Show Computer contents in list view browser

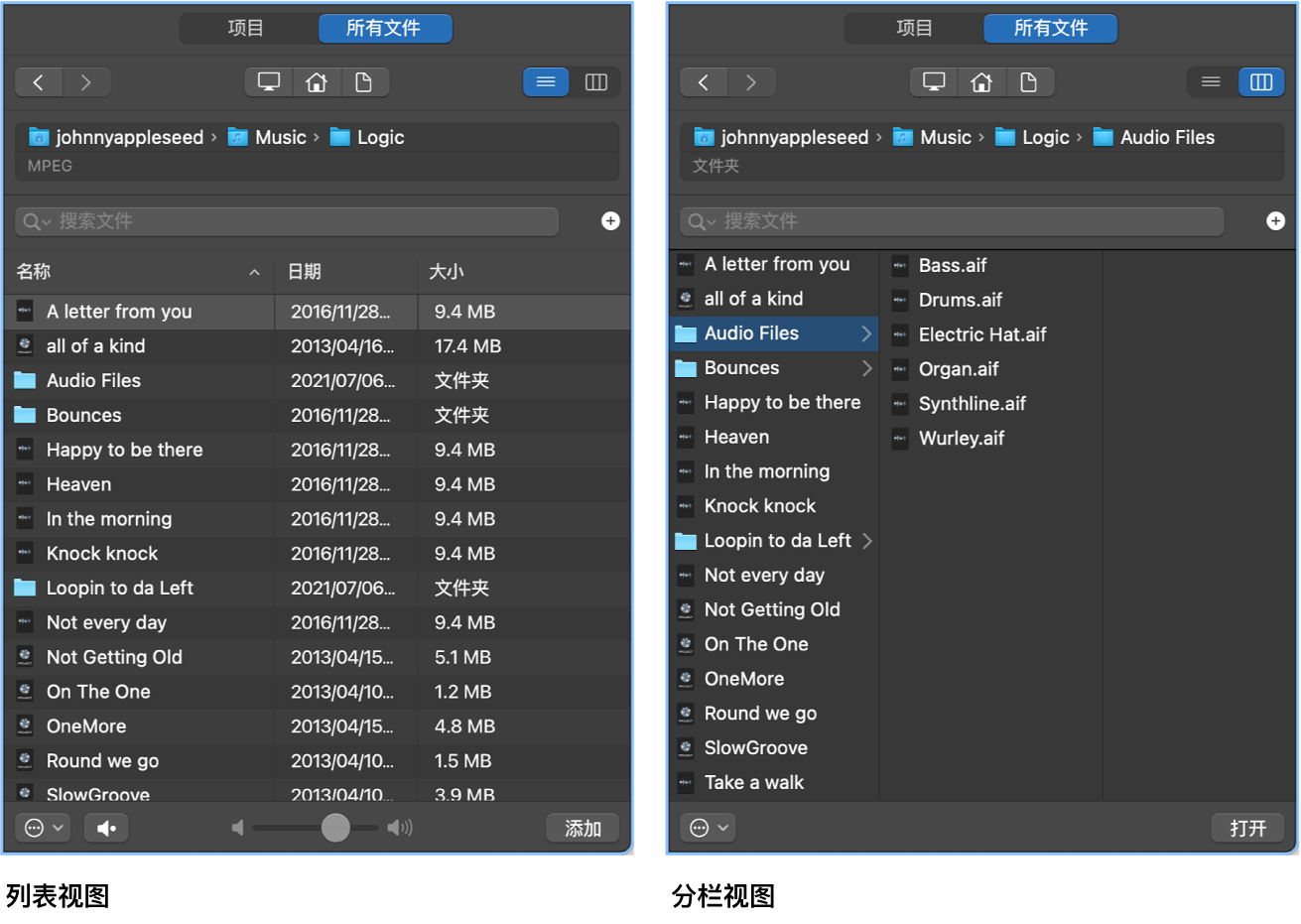coord(269,82)
